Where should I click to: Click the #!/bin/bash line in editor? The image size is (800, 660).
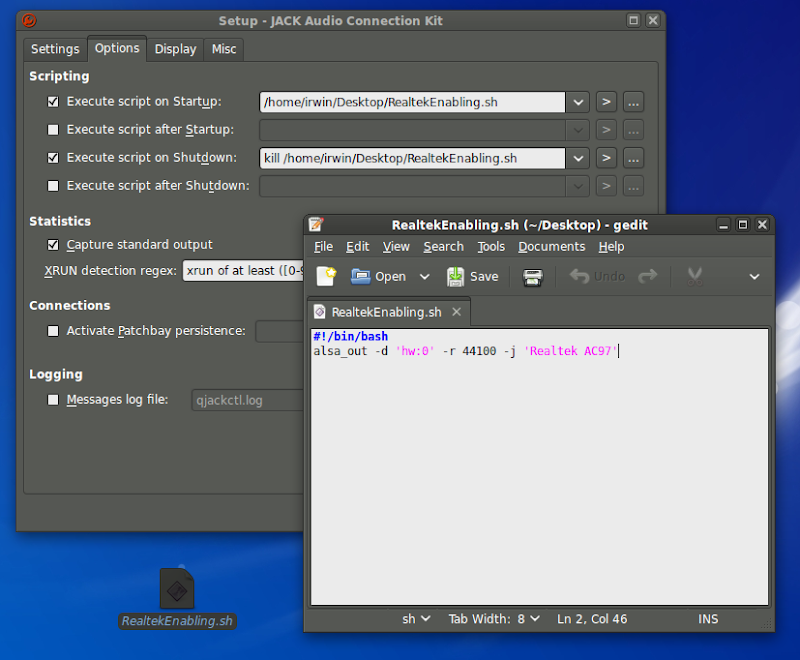tap(351, 337)
